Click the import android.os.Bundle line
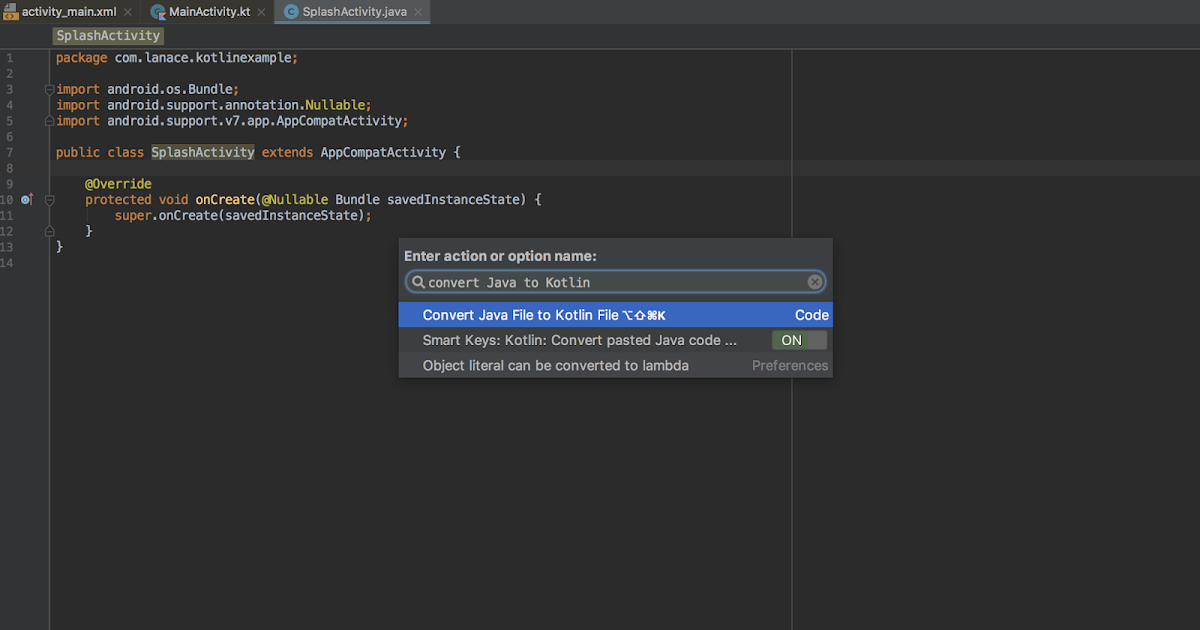1200x630 pixels. pyautogui.click(x=147, y=89)
